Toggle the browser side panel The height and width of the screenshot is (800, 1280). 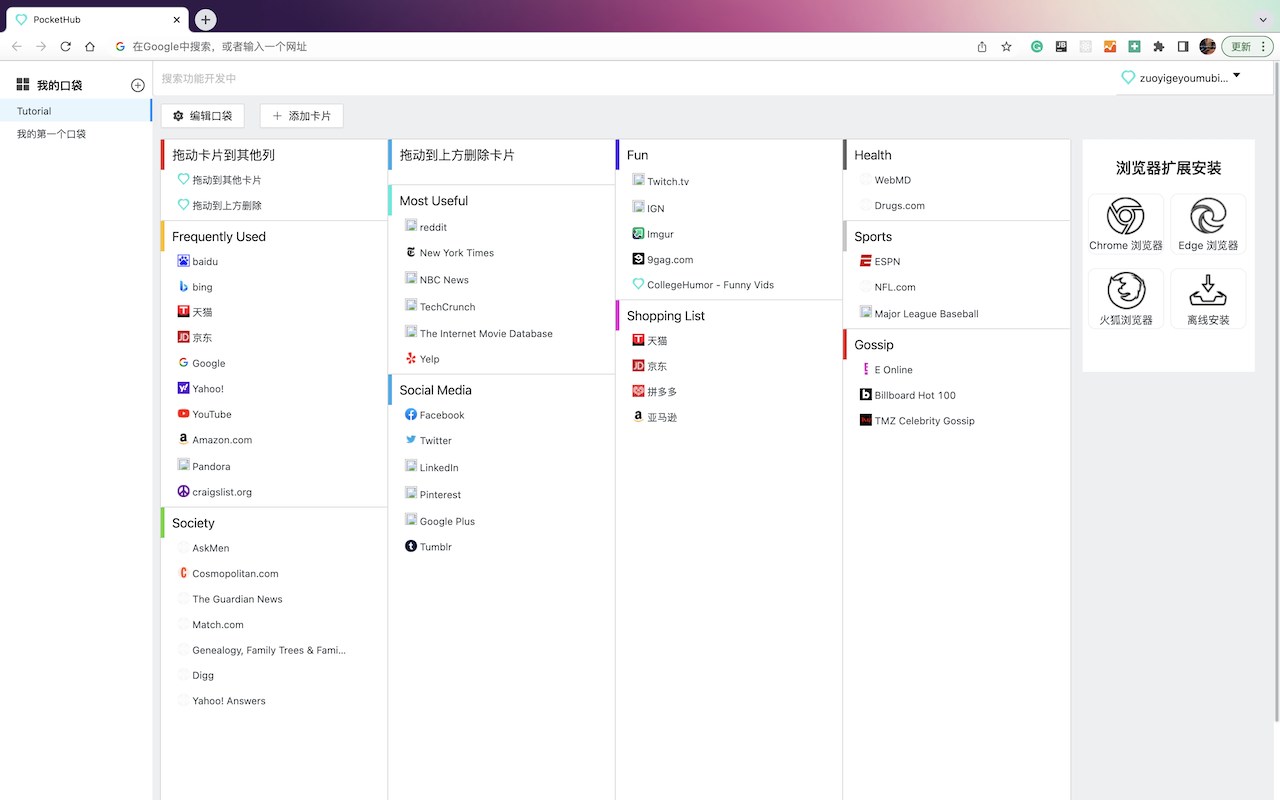1183,46
